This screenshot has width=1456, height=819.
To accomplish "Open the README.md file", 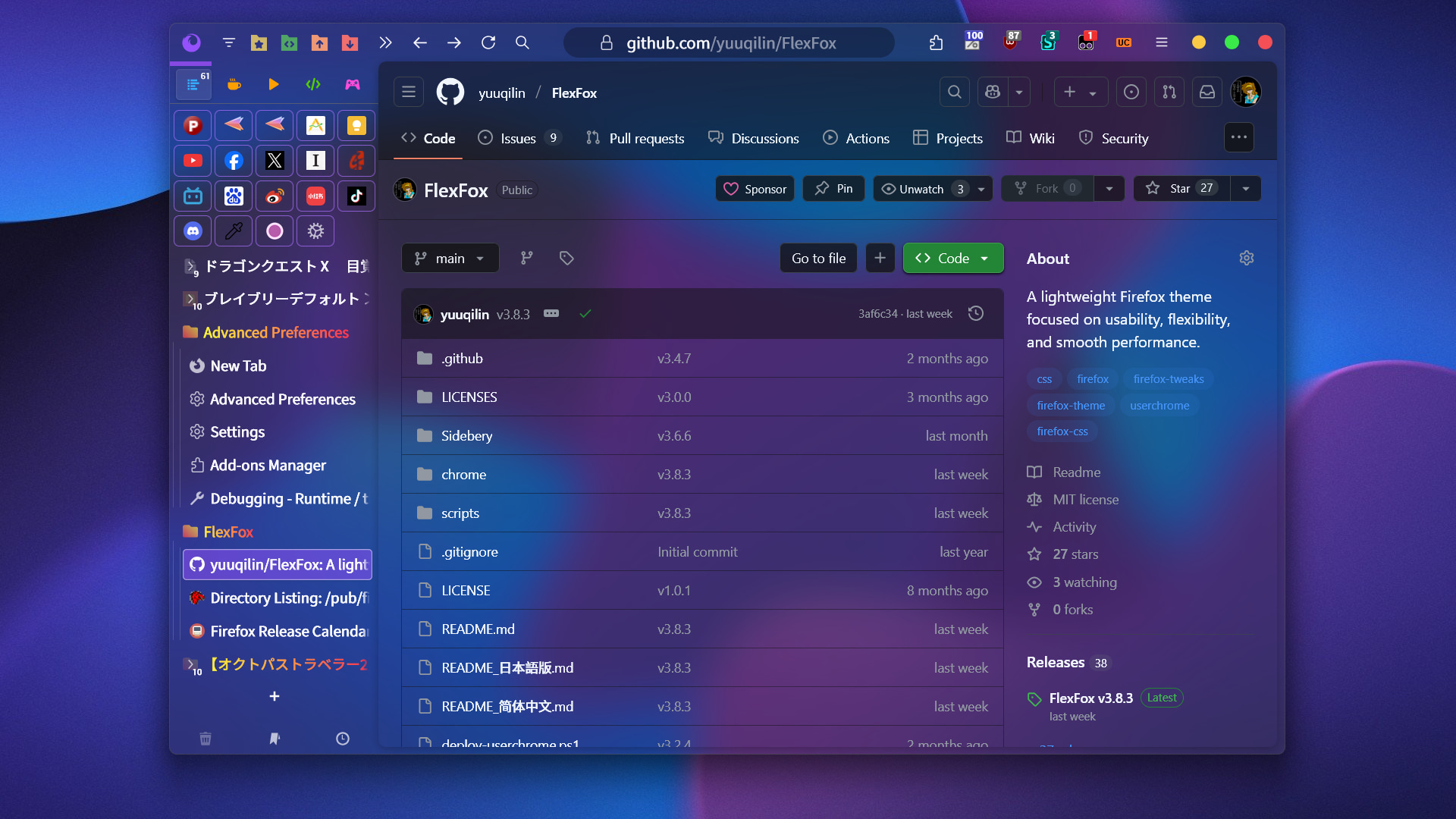I will (478, 629).
